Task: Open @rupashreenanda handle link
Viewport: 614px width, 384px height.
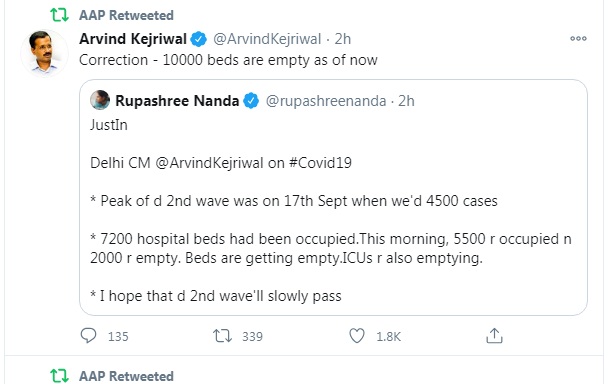Action: click(326, 101)
